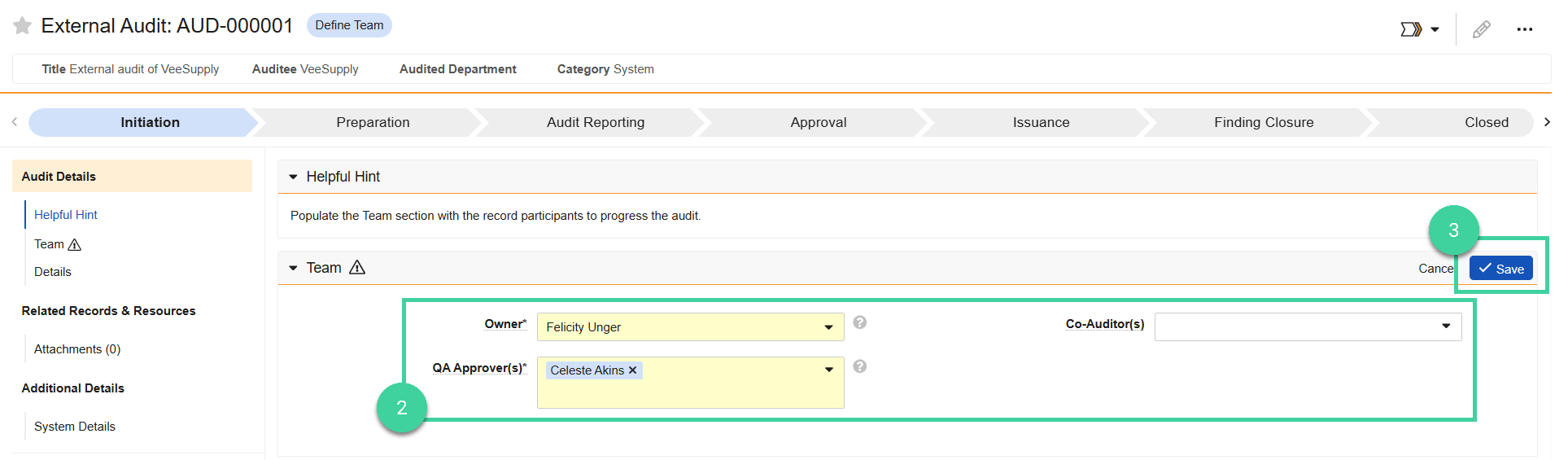The width and height of the screenshot is (1568, 460).
Task: Collapse the Team section
Action: tap(293, 268)
